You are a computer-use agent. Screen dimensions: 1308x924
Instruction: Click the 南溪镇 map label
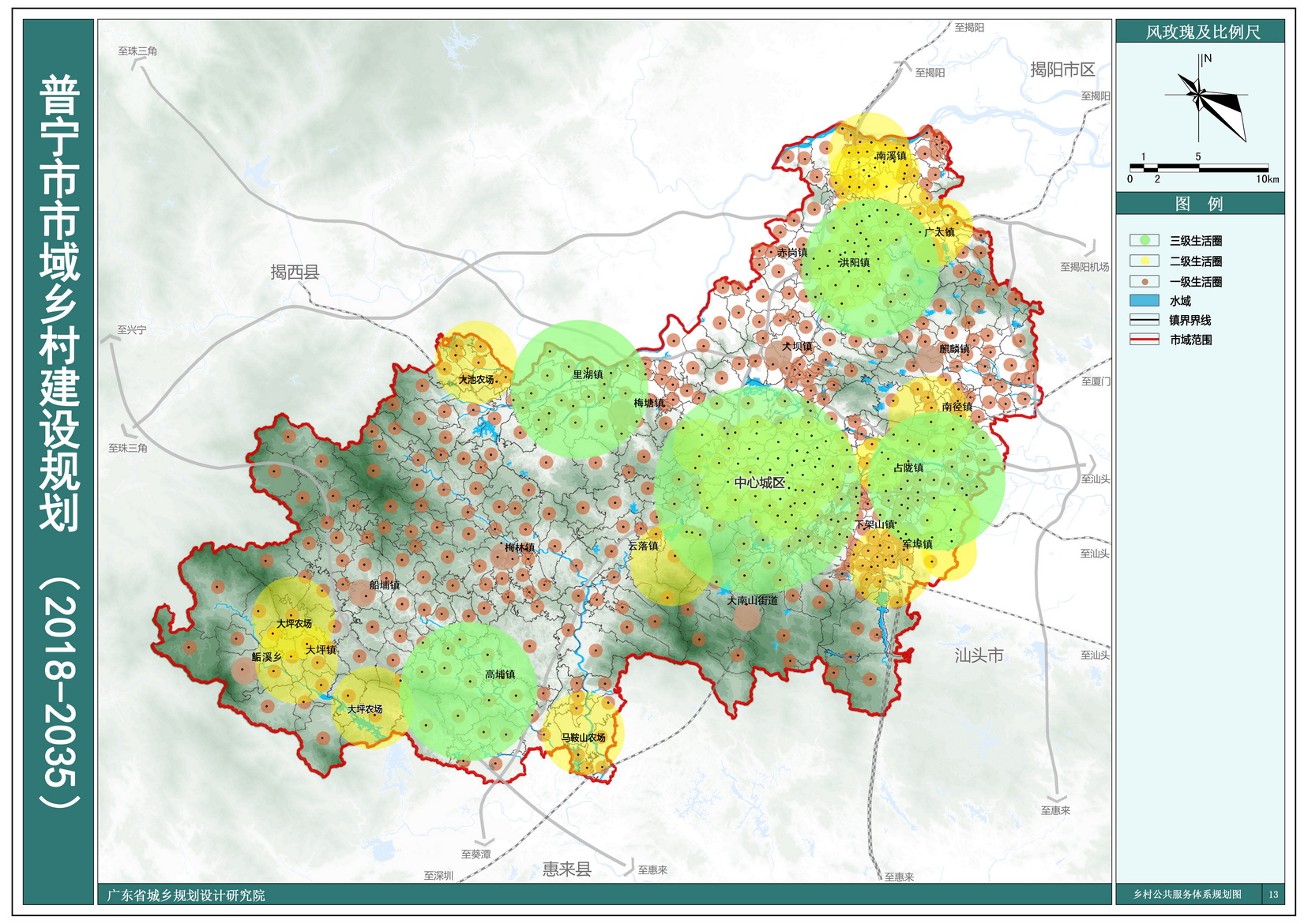coord(891,156)
